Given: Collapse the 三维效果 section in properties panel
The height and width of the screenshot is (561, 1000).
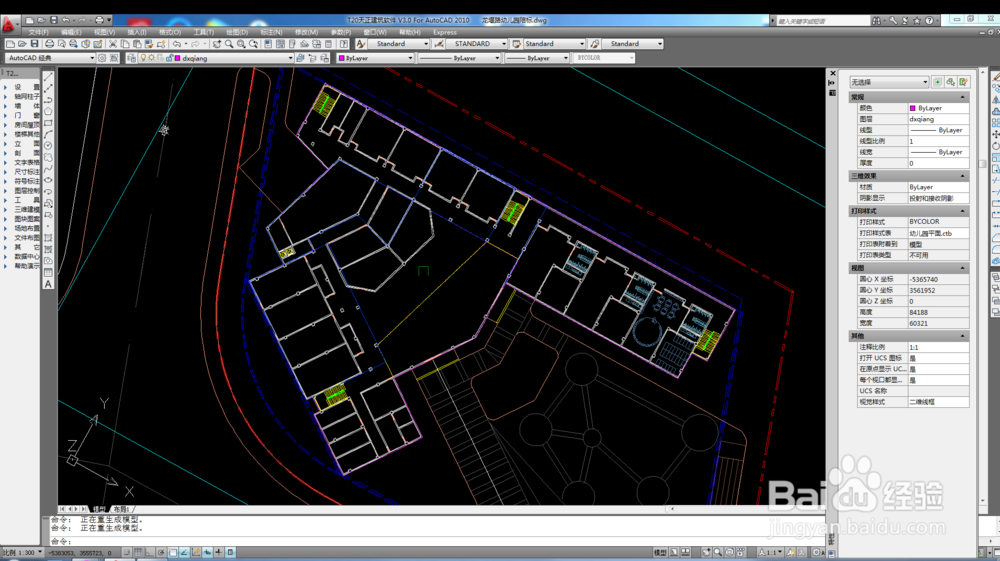Looking at the screenshot, I should 962,176.
